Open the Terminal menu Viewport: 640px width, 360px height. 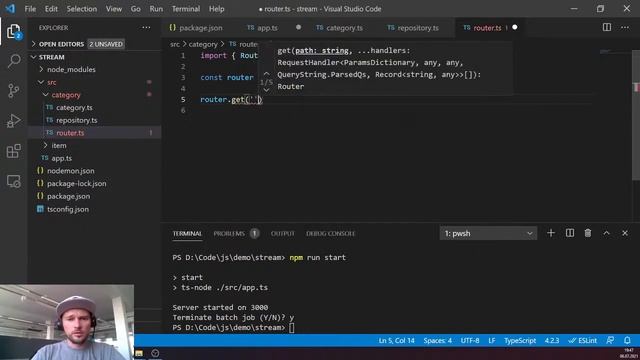(186, 9)
